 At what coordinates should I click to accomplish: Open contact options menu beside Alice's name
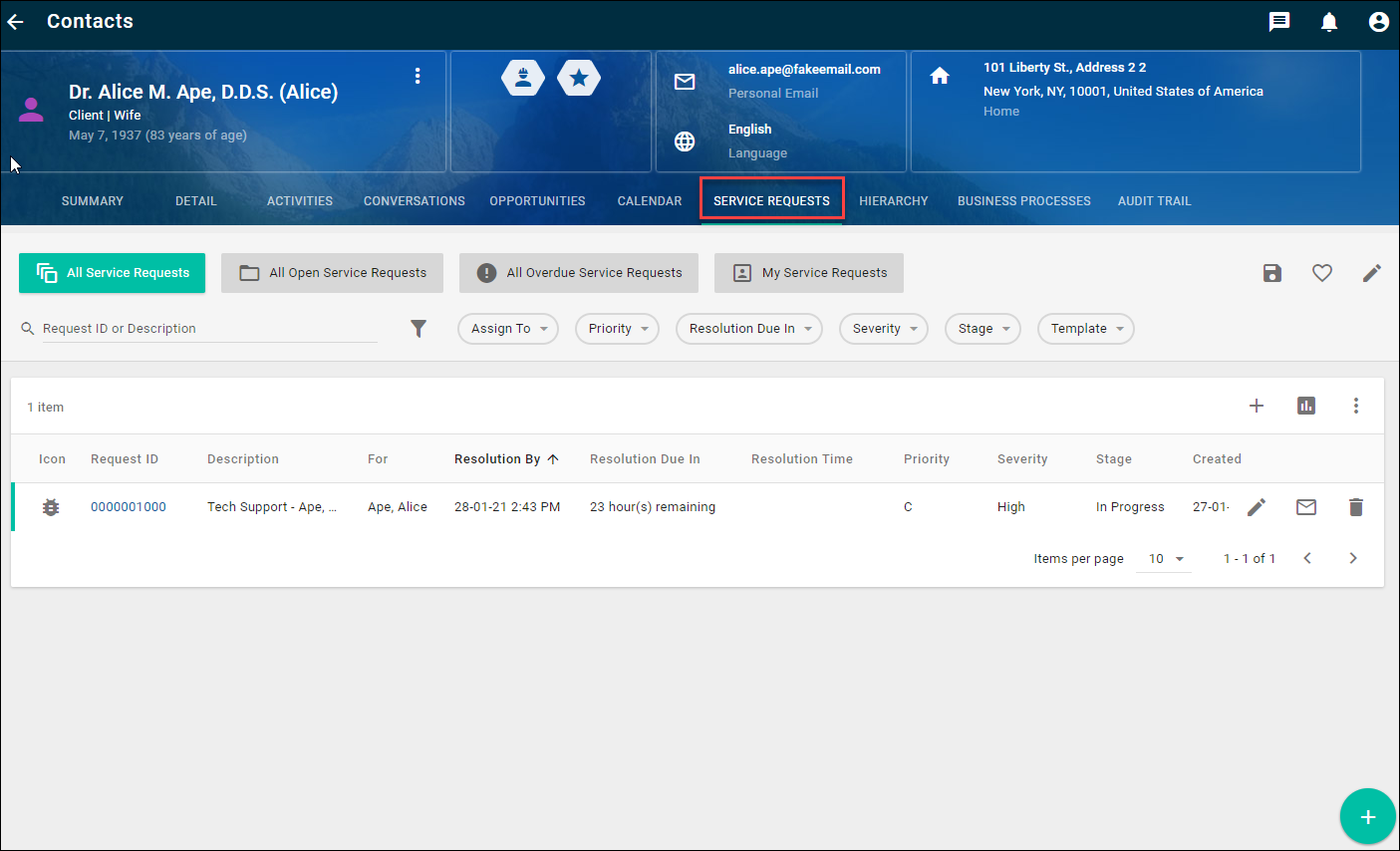(418, 76)
